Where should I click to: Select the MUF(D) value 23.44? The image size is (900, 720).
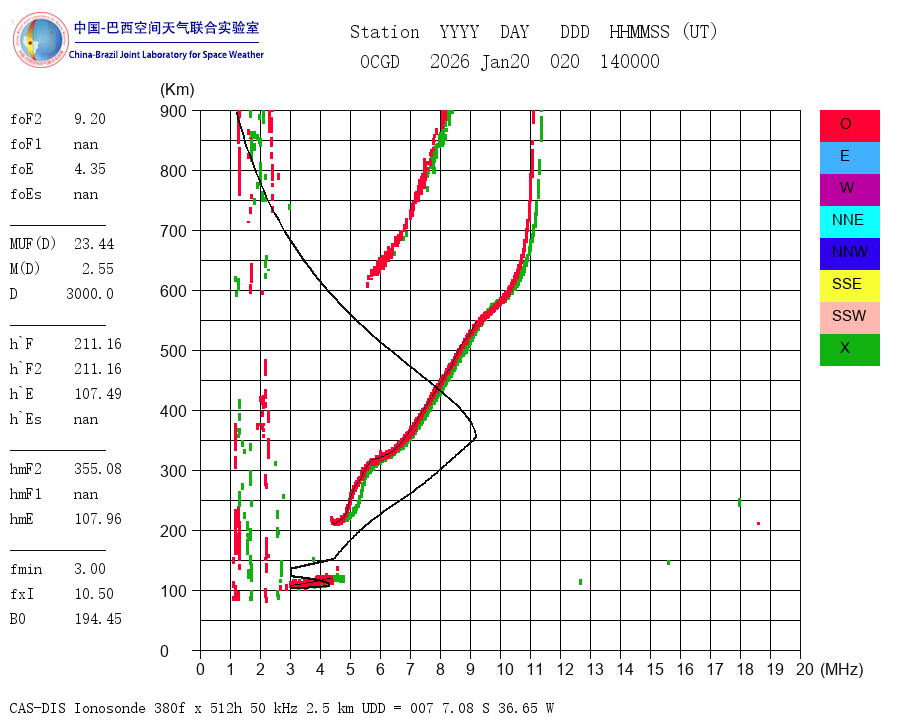tap(94, 244)
